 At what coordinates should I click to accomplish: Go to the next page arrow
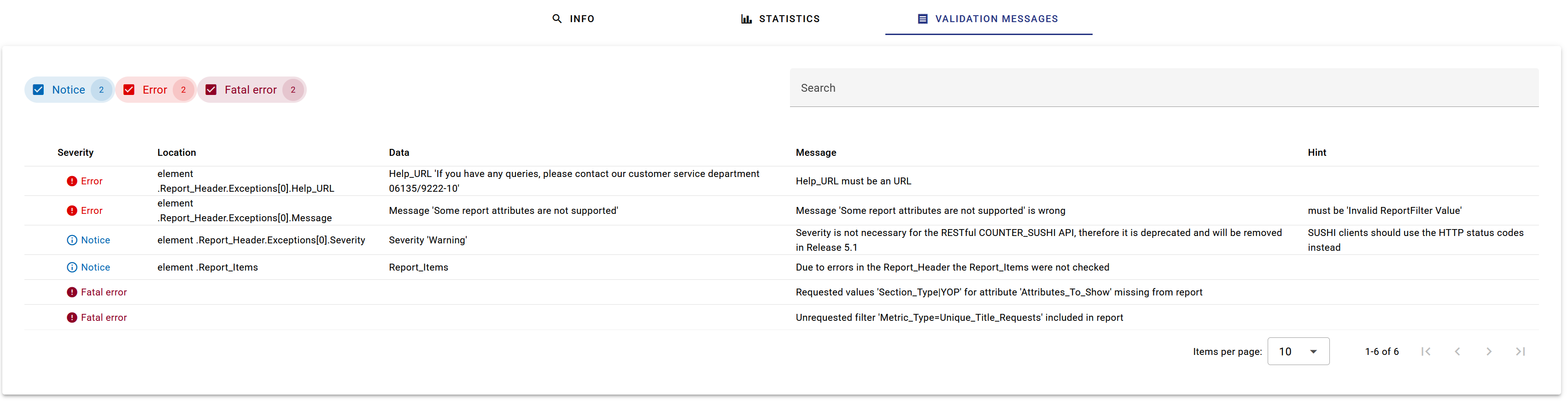(x=1488, y=352)
